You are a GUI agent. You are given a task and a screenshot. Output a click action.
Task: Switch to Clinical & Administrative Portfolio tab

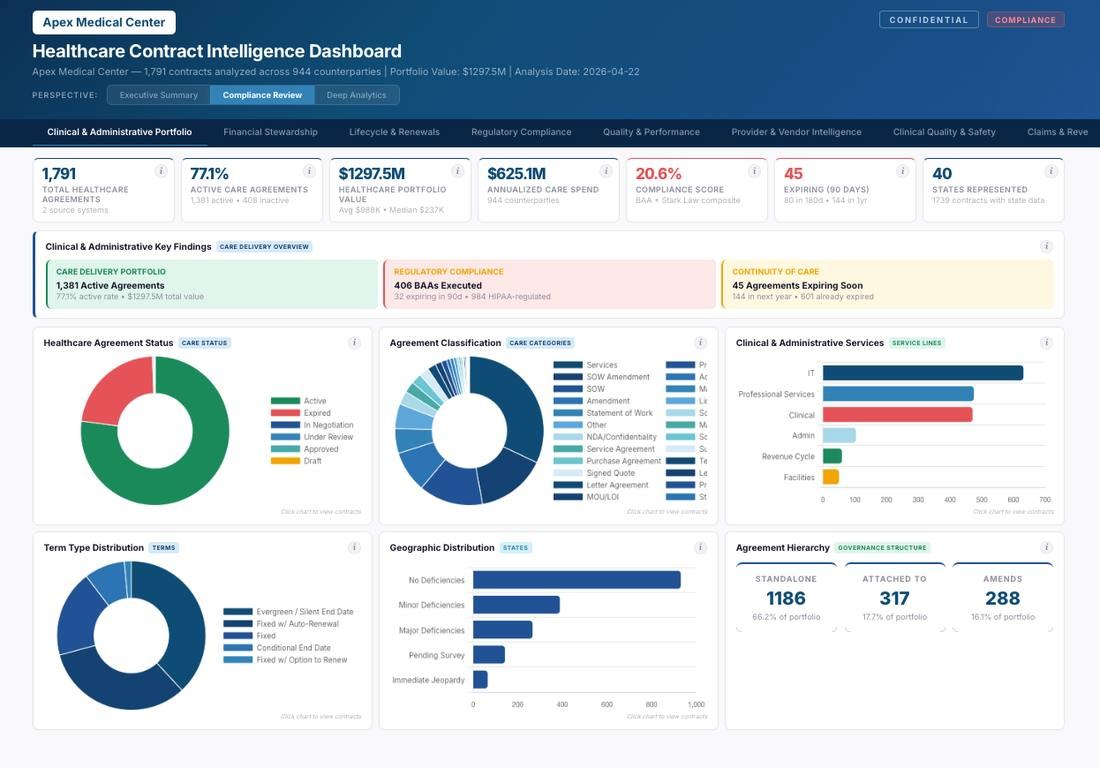coord(119,132)
